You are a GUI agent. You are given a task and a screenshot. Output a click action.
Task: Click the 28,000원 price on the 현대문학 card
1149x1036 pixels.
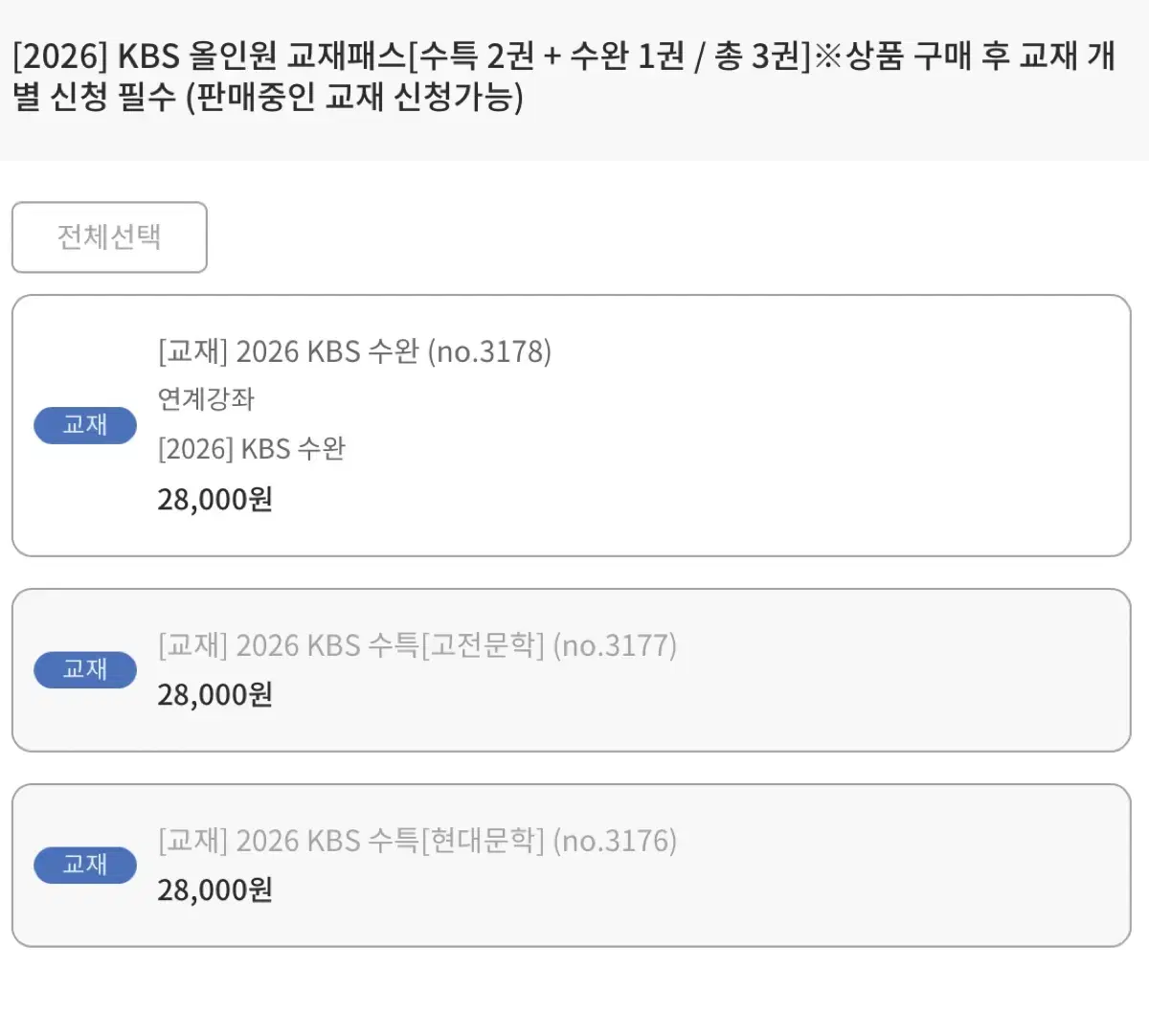(x=214, y=890)
